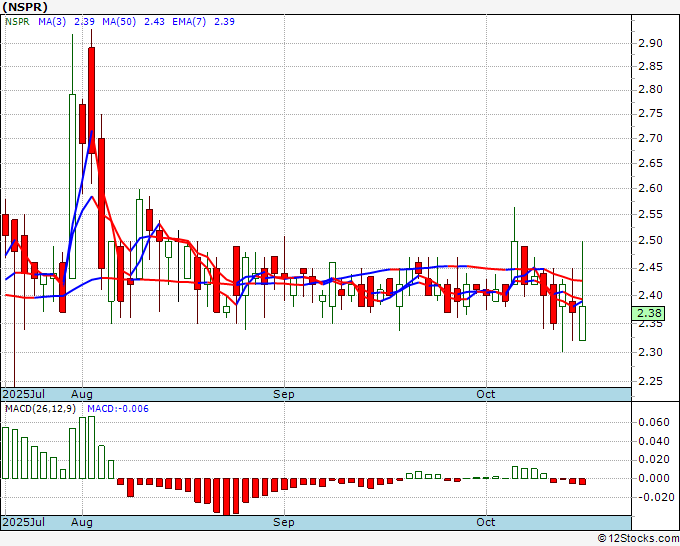Screen dimensions: 680x546
Task: Click the 2.25 price axis label
Action: [x=650, y=381]
